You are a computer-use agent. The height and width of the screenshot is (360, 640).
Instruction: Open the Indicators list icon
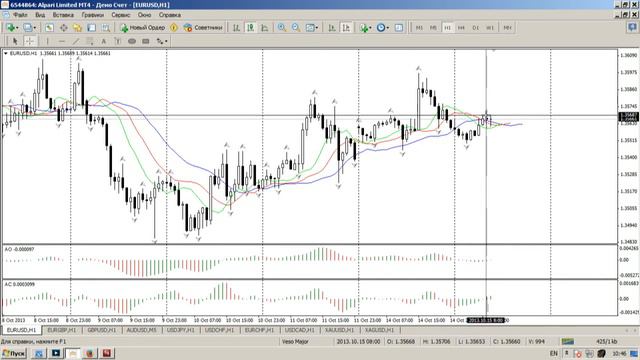click(364, 28)
